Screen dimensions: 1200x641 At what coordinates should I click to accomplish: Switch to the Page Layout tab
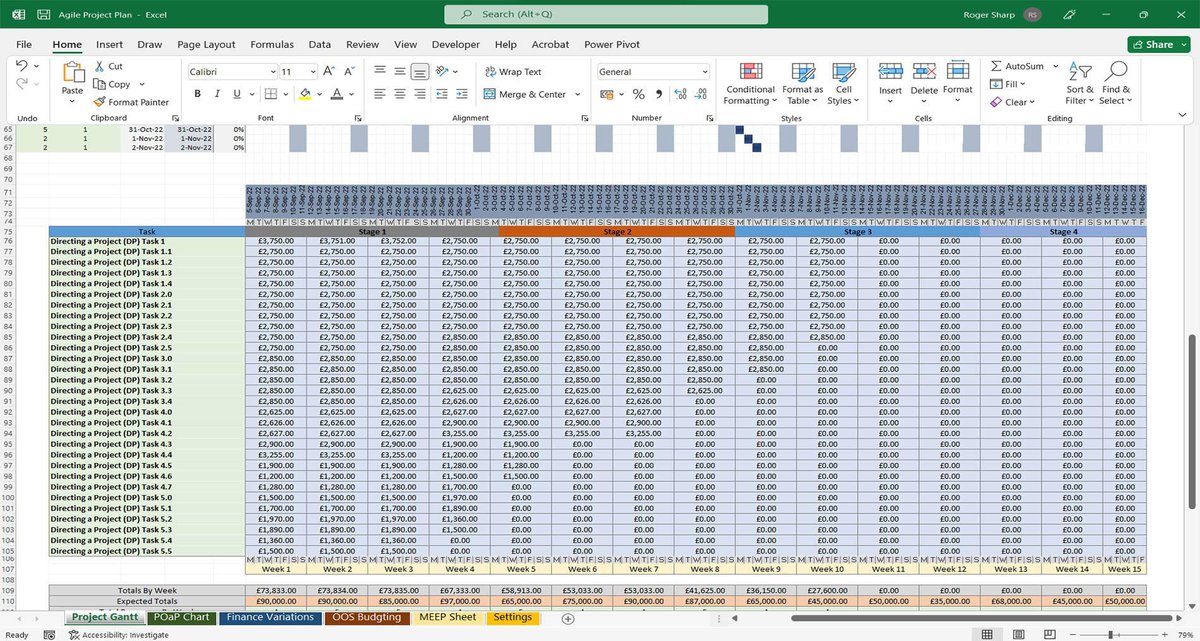click(206, 45)
